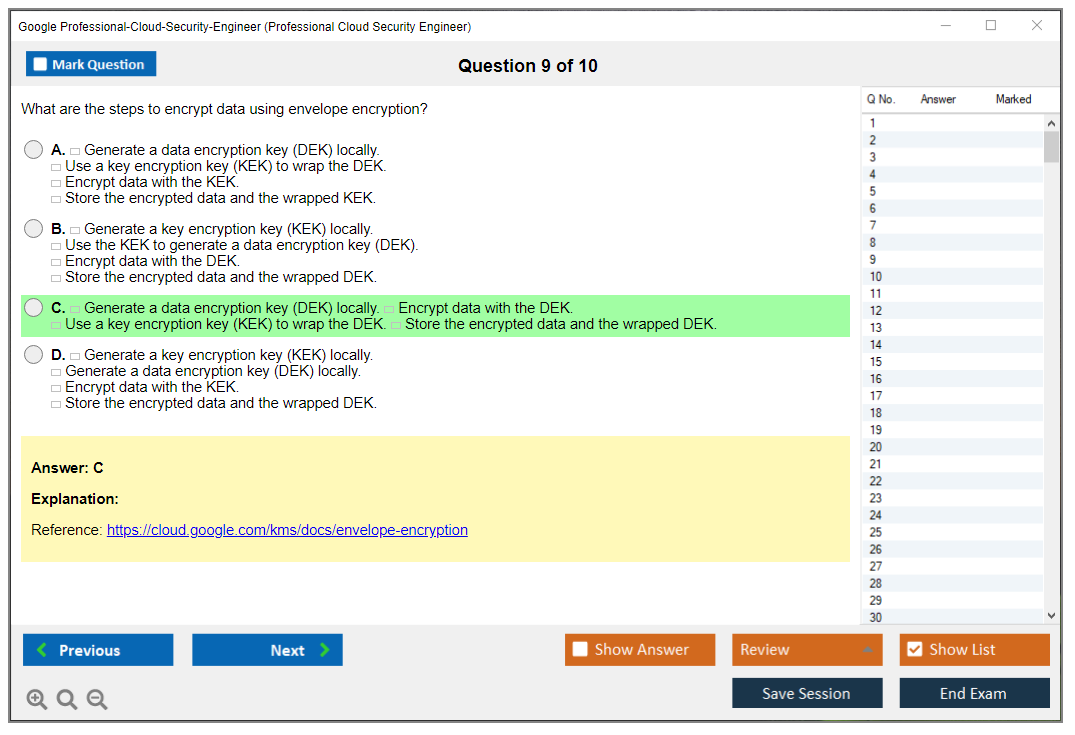Reset zoom with the middle magnifier icon
Image resolution: width=1075 pixels, height=735 pixels.
coord(67,700)
